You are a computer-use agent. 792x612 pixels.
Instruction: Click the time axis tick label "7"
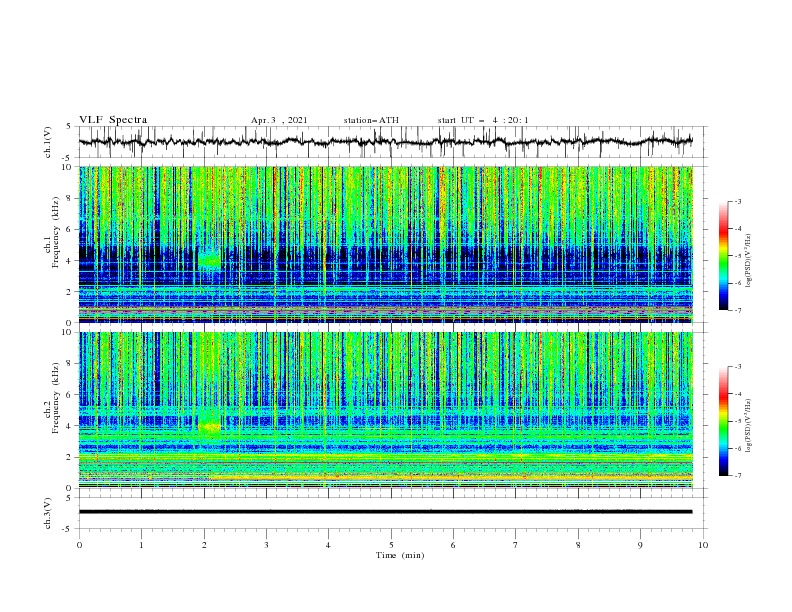tap(516, 545)
